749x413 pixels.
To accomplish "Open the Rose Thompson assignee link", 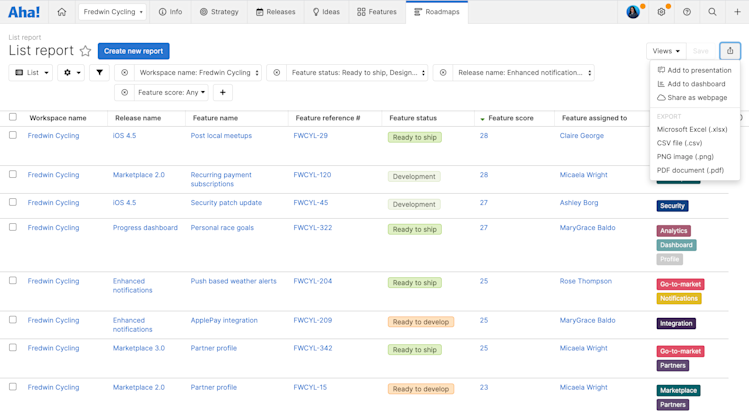I will [586, 281].
